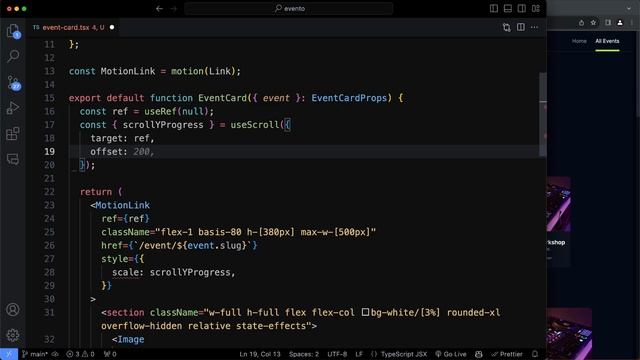640x360 pixels.
Task: Change file encoding UTF-8
Action: [x=337, y=354]
